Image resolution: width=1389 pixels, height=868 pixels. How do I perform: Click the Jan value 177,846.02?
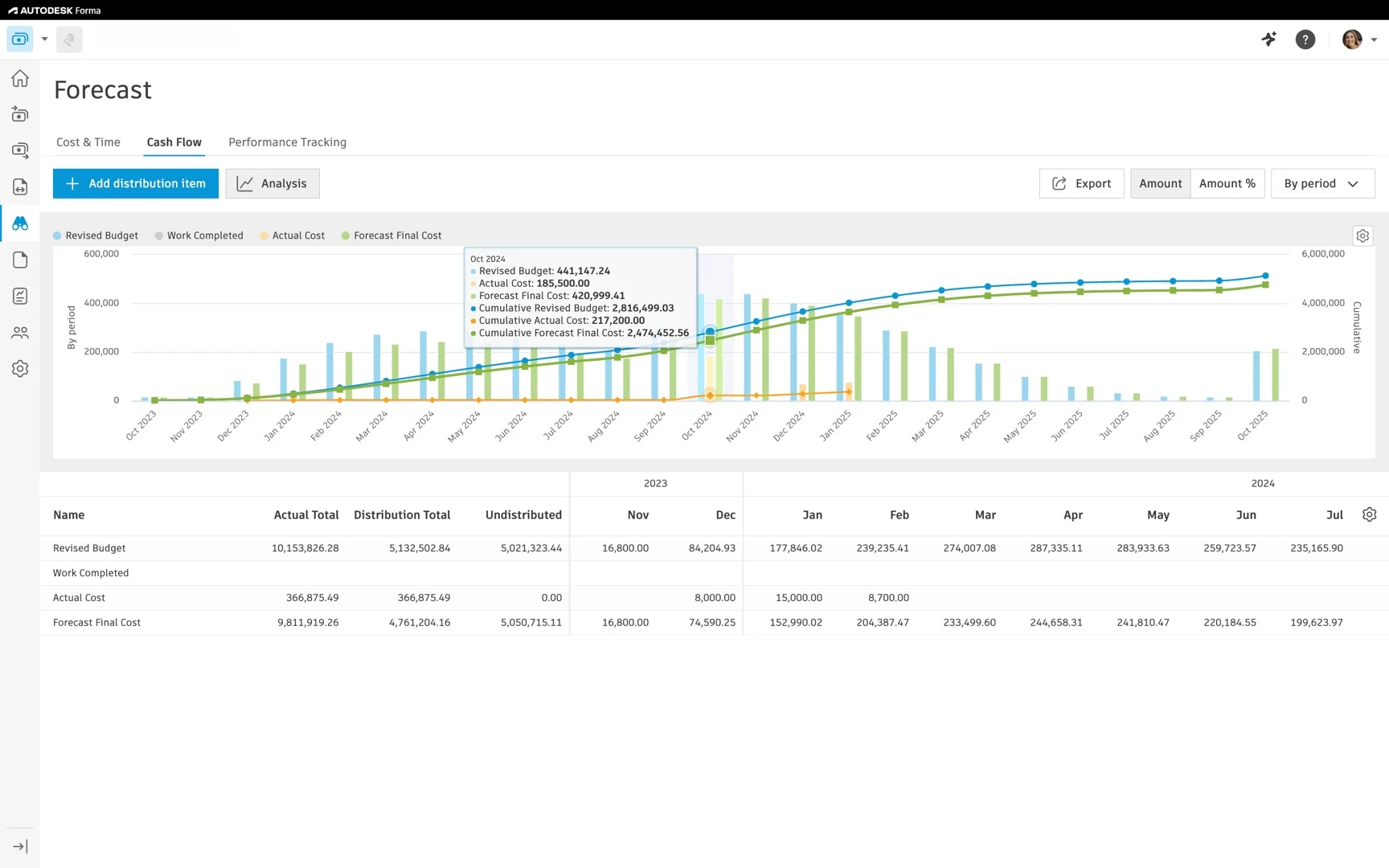(x=796, y=548)
